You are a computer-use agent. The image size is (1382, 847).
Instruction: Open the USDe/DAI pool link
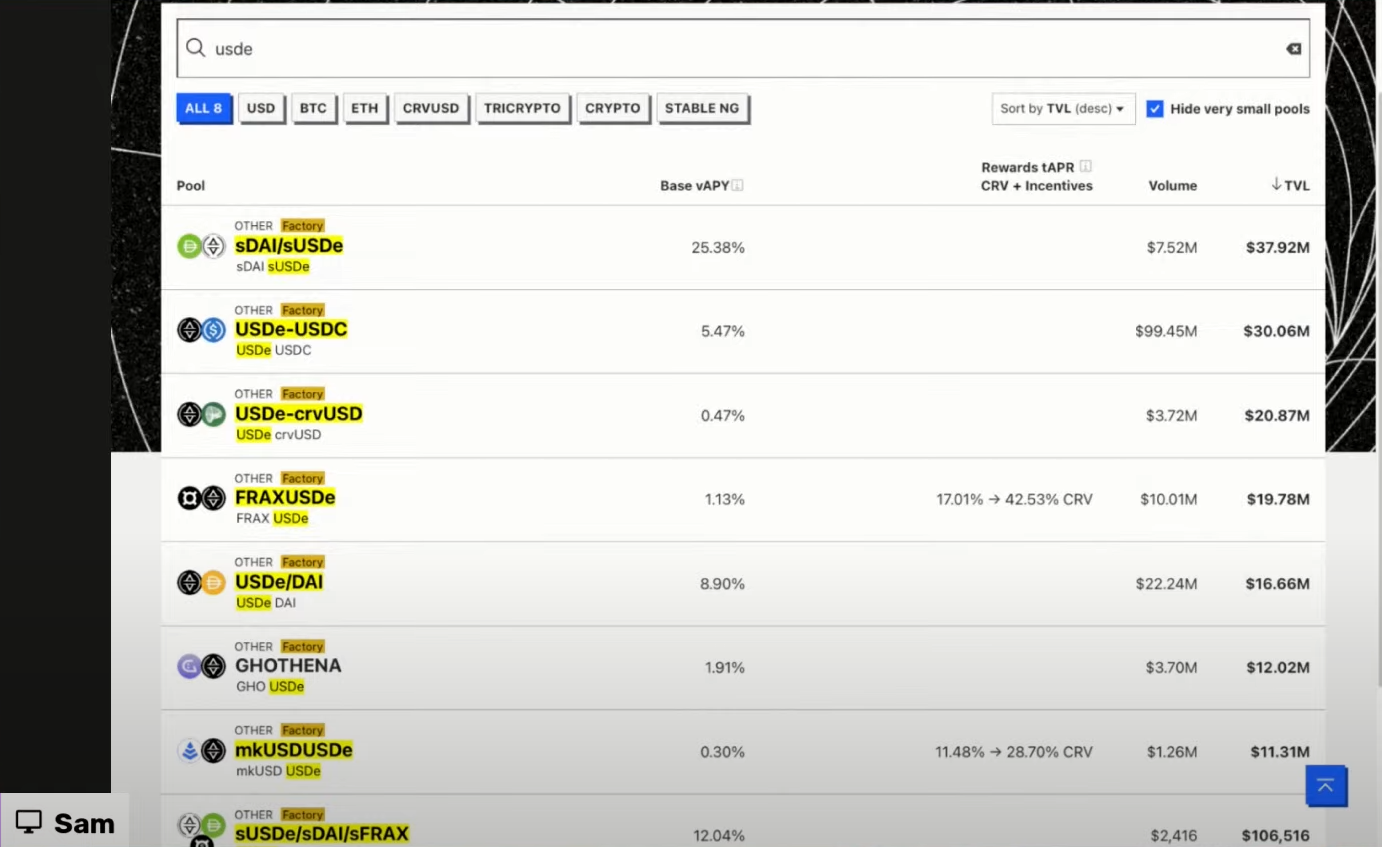[x=279, y=582]
